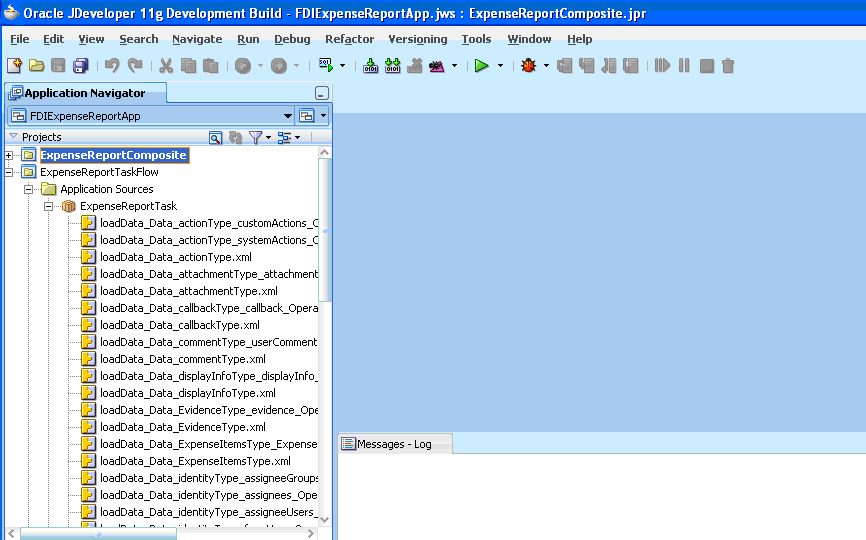Click the Rebuild project icon
Image resolution: width=866 pixels, height=540 pixels.
point(393,66)
